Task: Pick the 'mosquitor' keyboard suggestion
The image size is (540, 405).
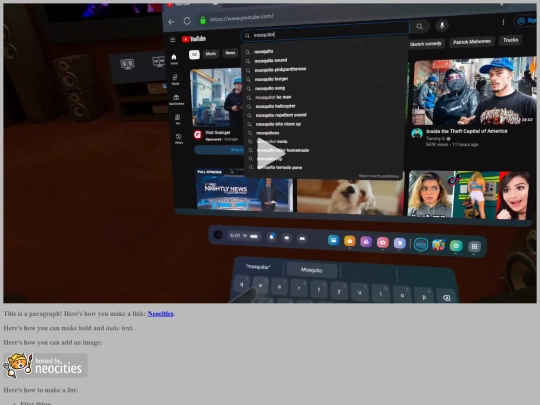Action: coord(258,267)
